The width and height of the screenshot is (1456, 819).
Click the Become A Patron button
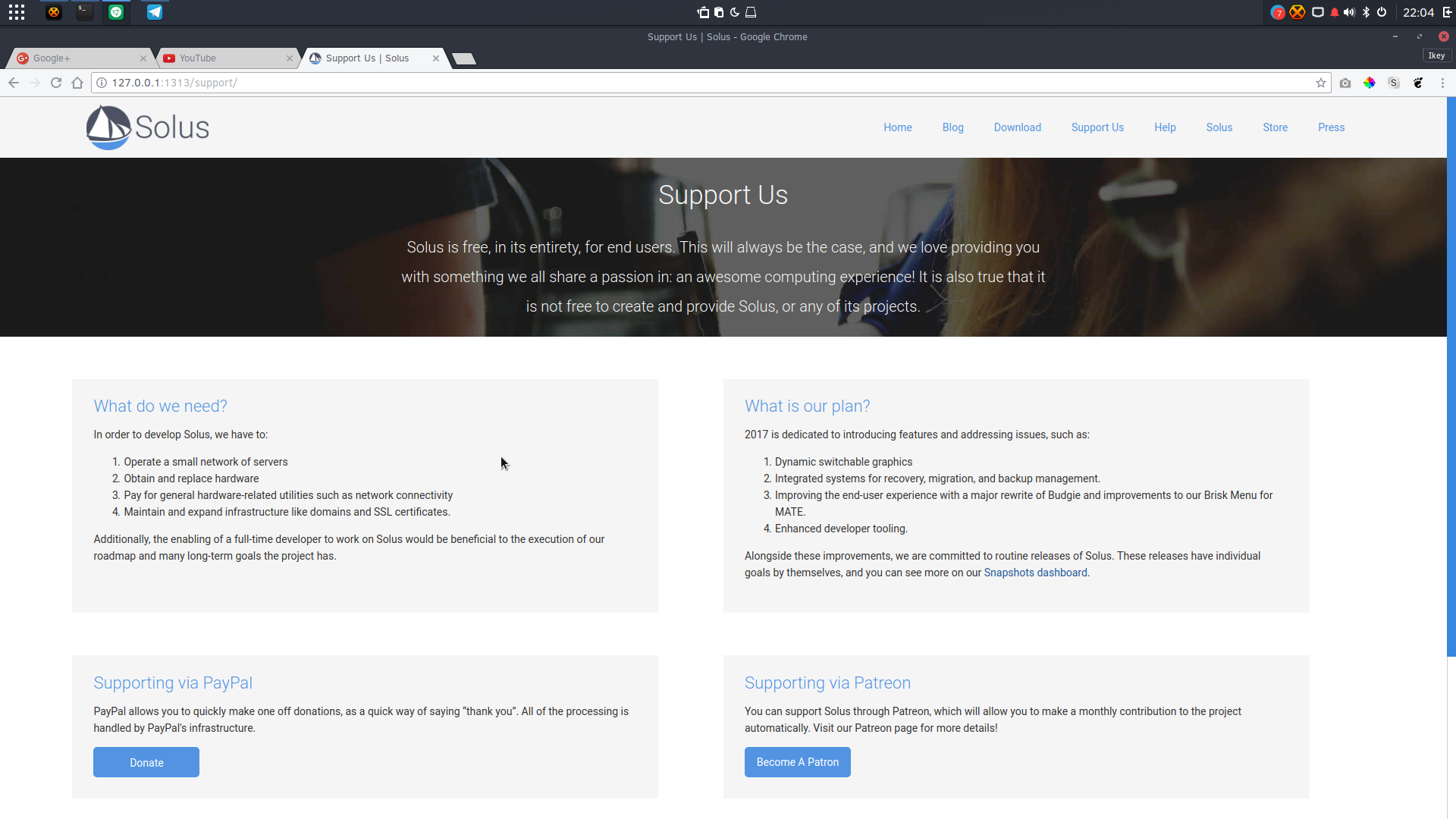point(797,762)
